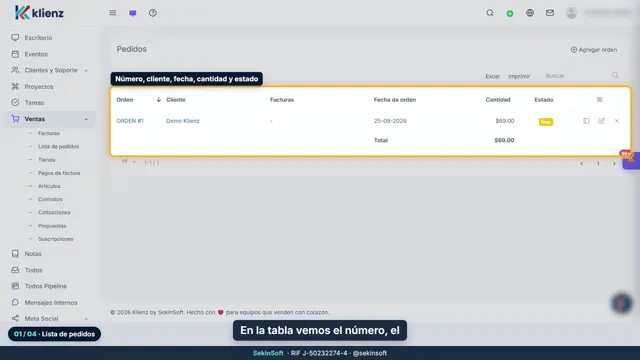Open the help question mark icon
This screenshot has width=640, height=360.
(x=153, y=13)
